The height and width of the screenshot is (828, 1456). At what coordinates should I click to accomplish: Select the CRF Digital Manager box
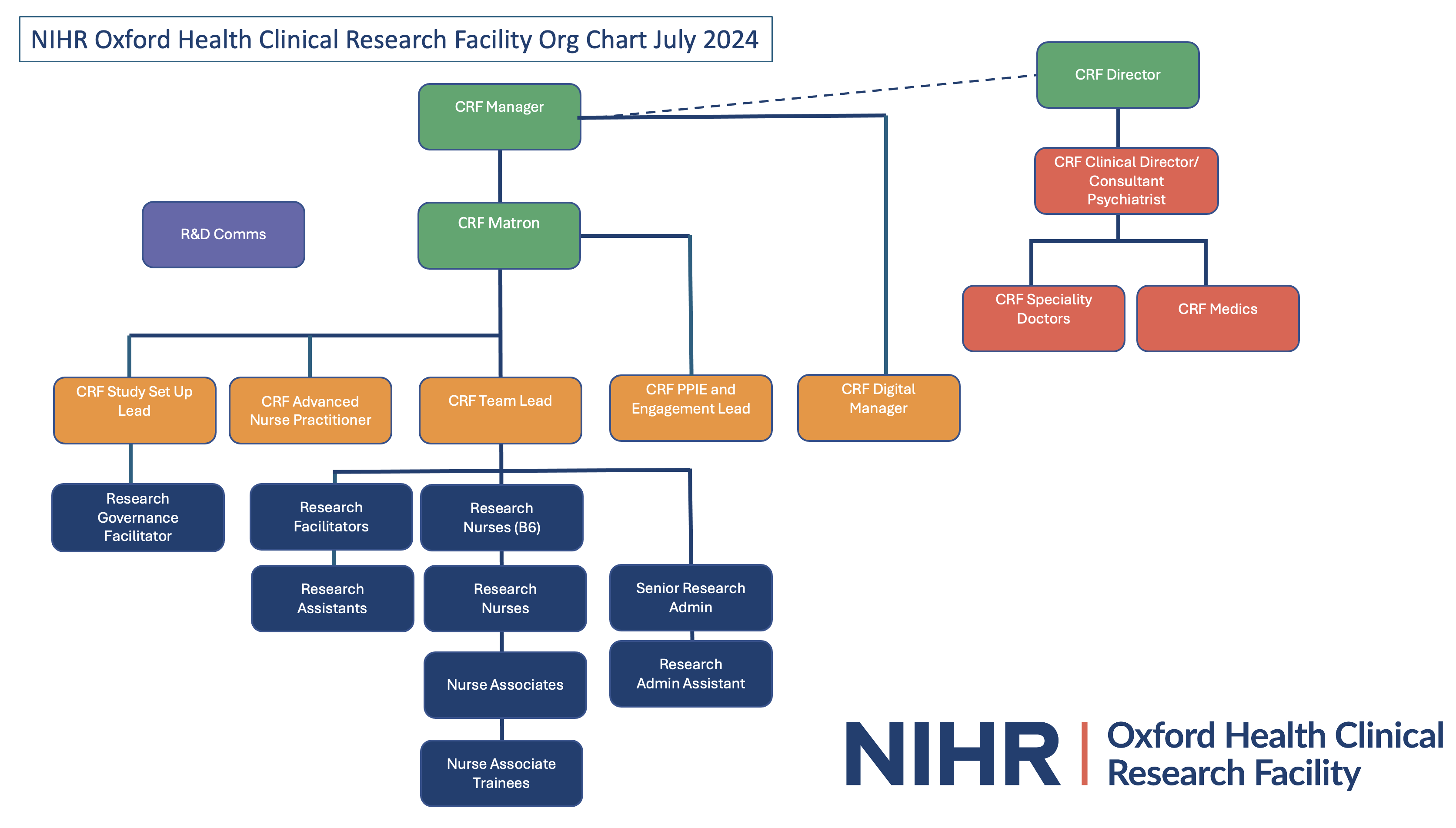(x=878, y=407)
